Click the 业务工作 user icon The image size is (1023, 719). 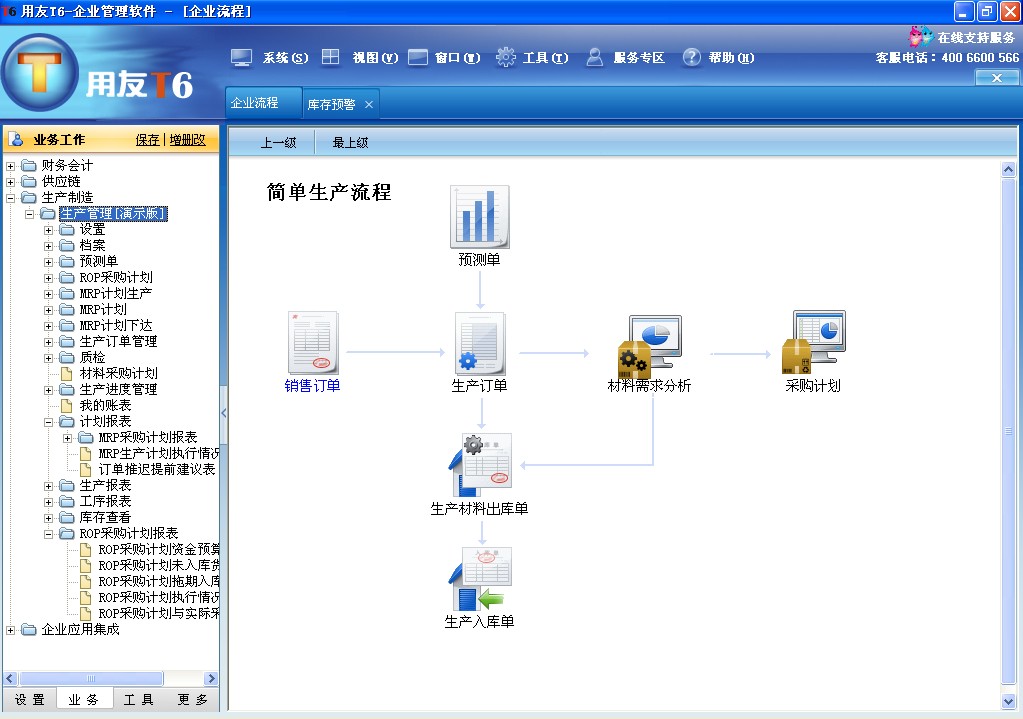pyautogui.click(x=17, y=140)
